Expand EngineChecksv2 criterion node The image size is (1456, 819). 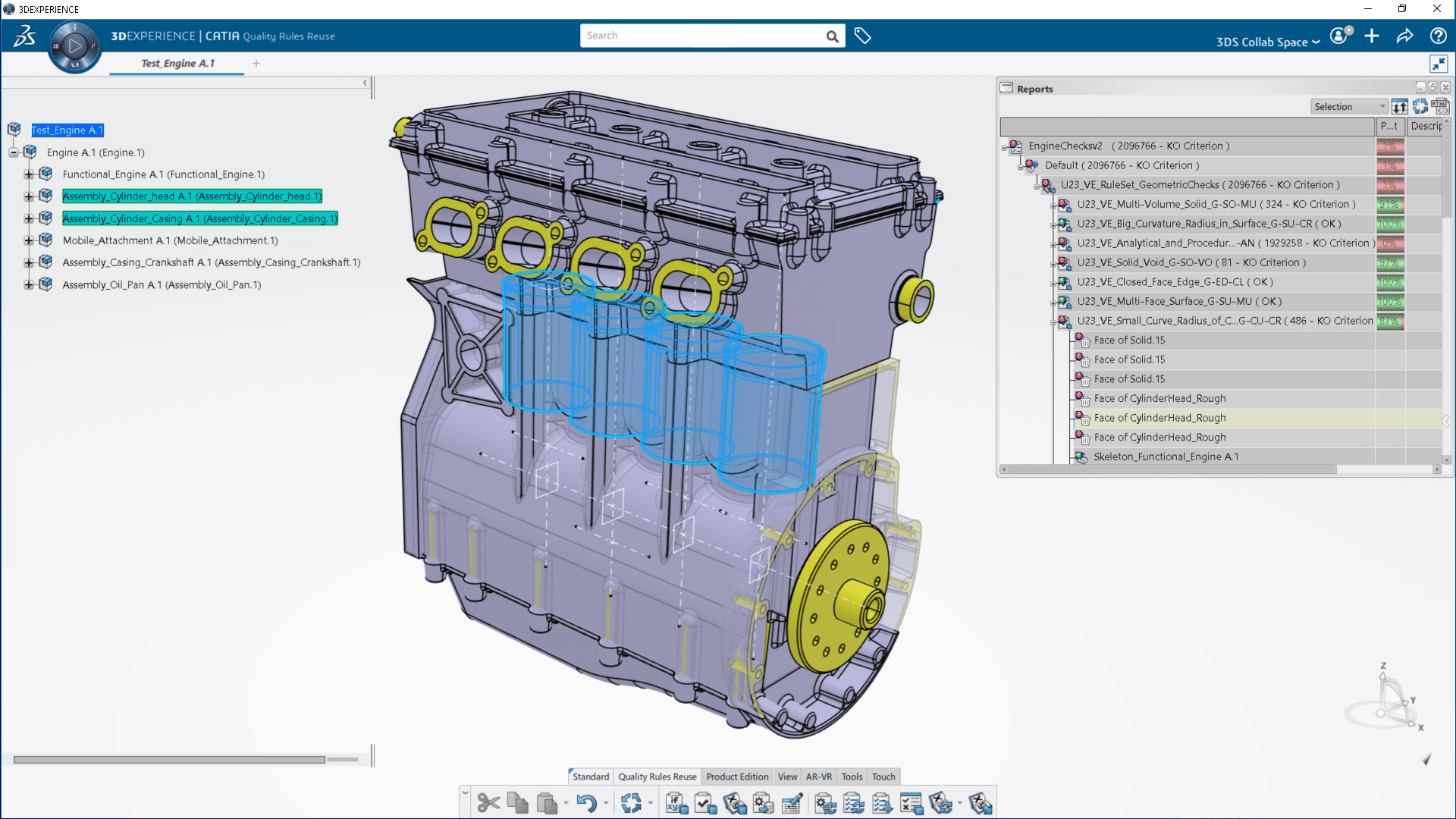coord(1005,146)
